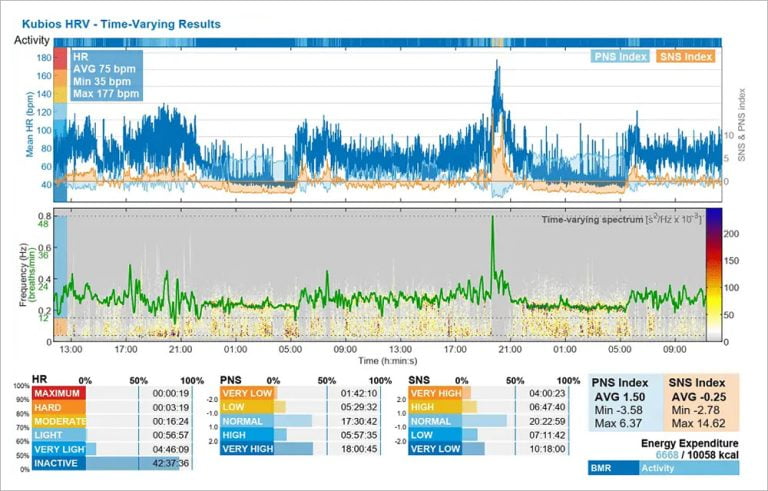Click the SNS table header
The width and height of the screenshot is (768, 491).
coord(419,380)
